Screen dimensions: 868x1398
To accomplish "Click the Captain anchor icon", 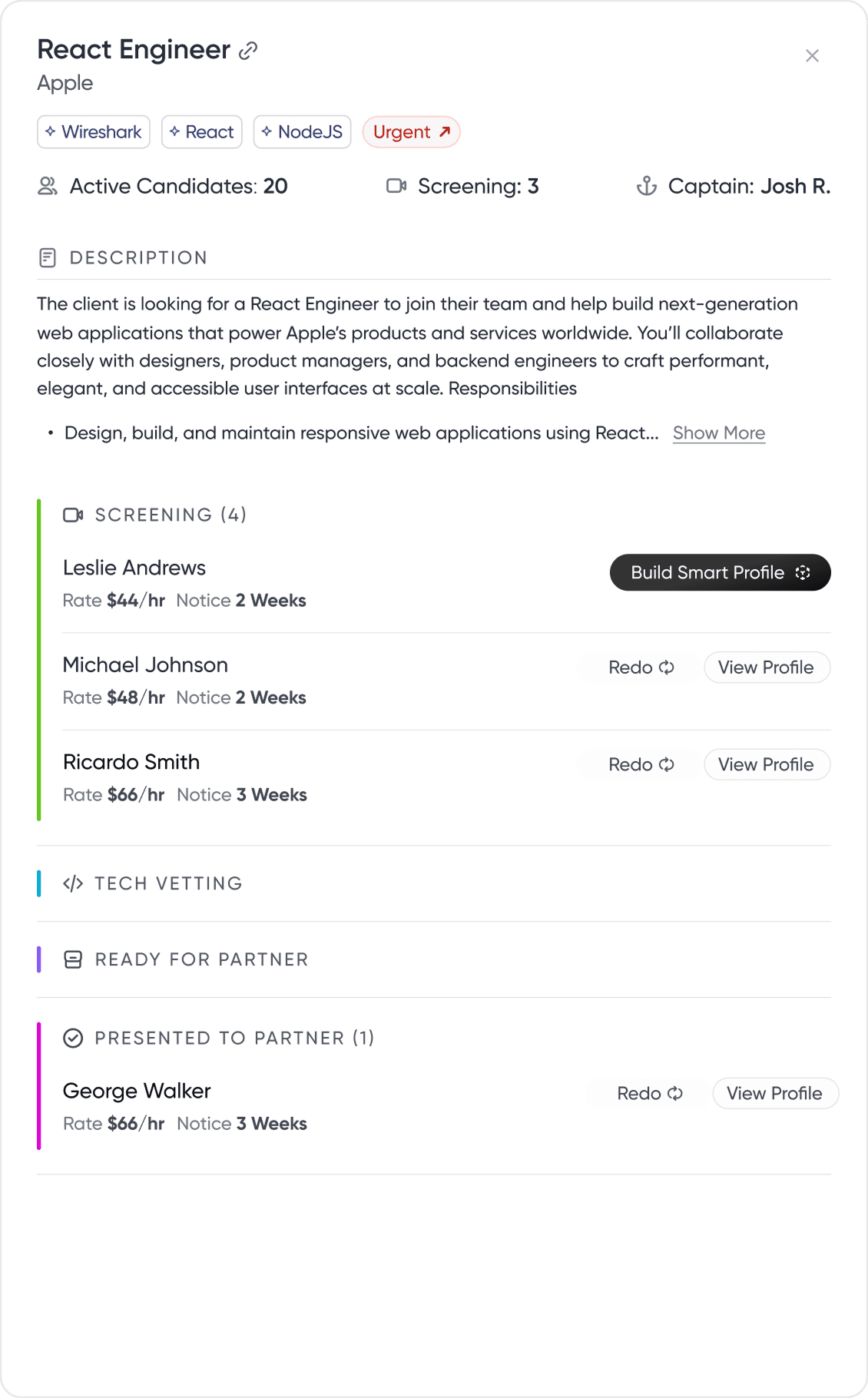I will point(647,187).
